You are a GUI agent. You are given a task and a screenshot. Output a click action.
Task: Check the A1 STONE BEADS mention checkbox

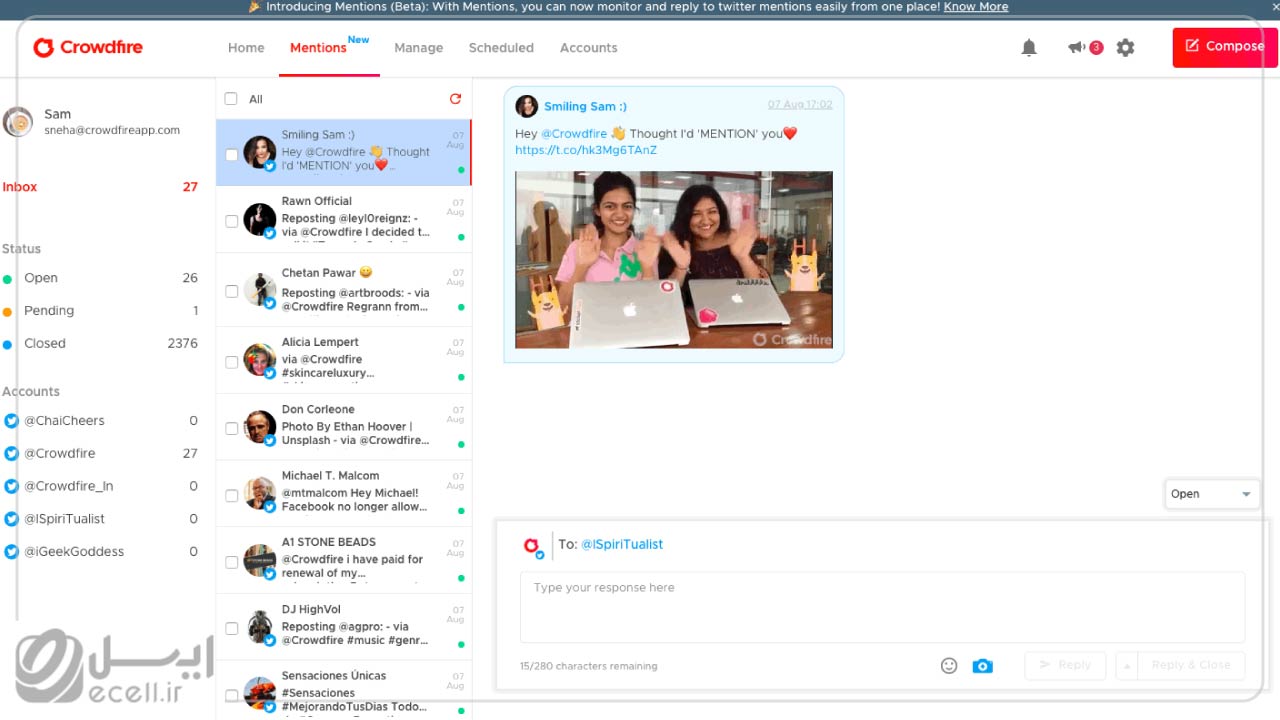[232, 562]
